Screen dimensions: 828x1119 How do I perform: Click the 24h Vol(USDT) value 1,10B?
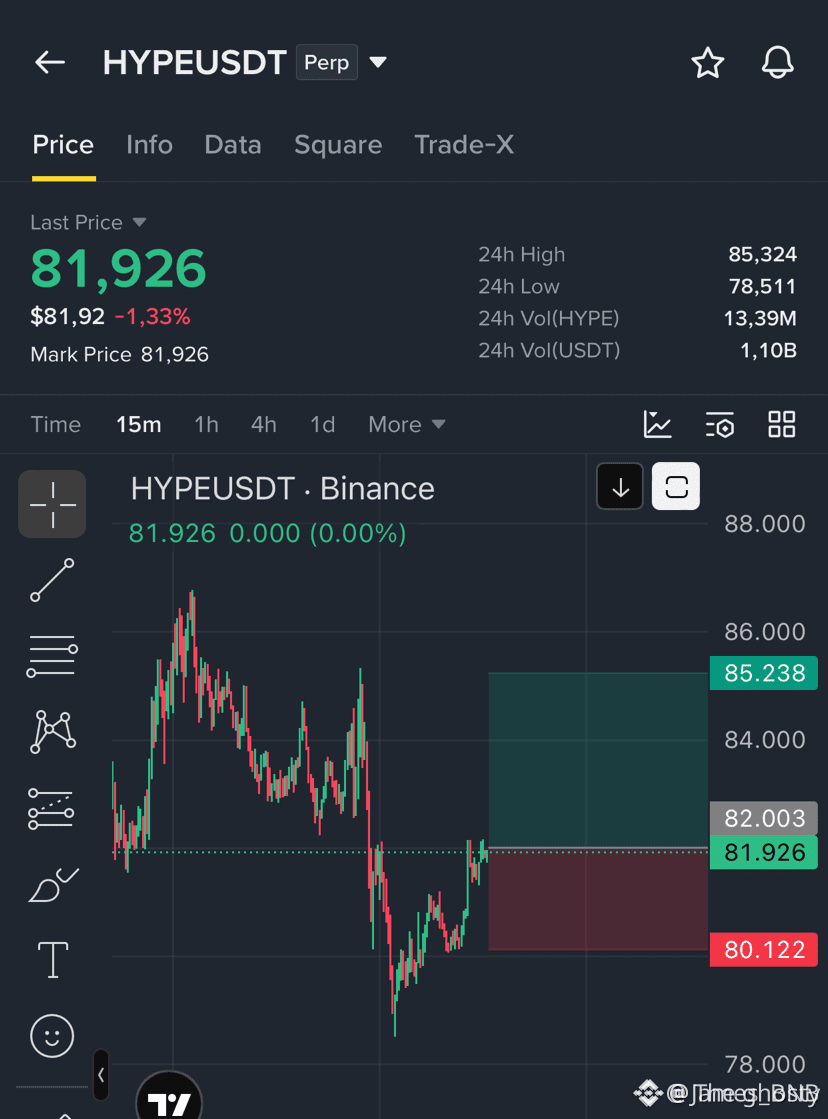(x=768, y=350)
